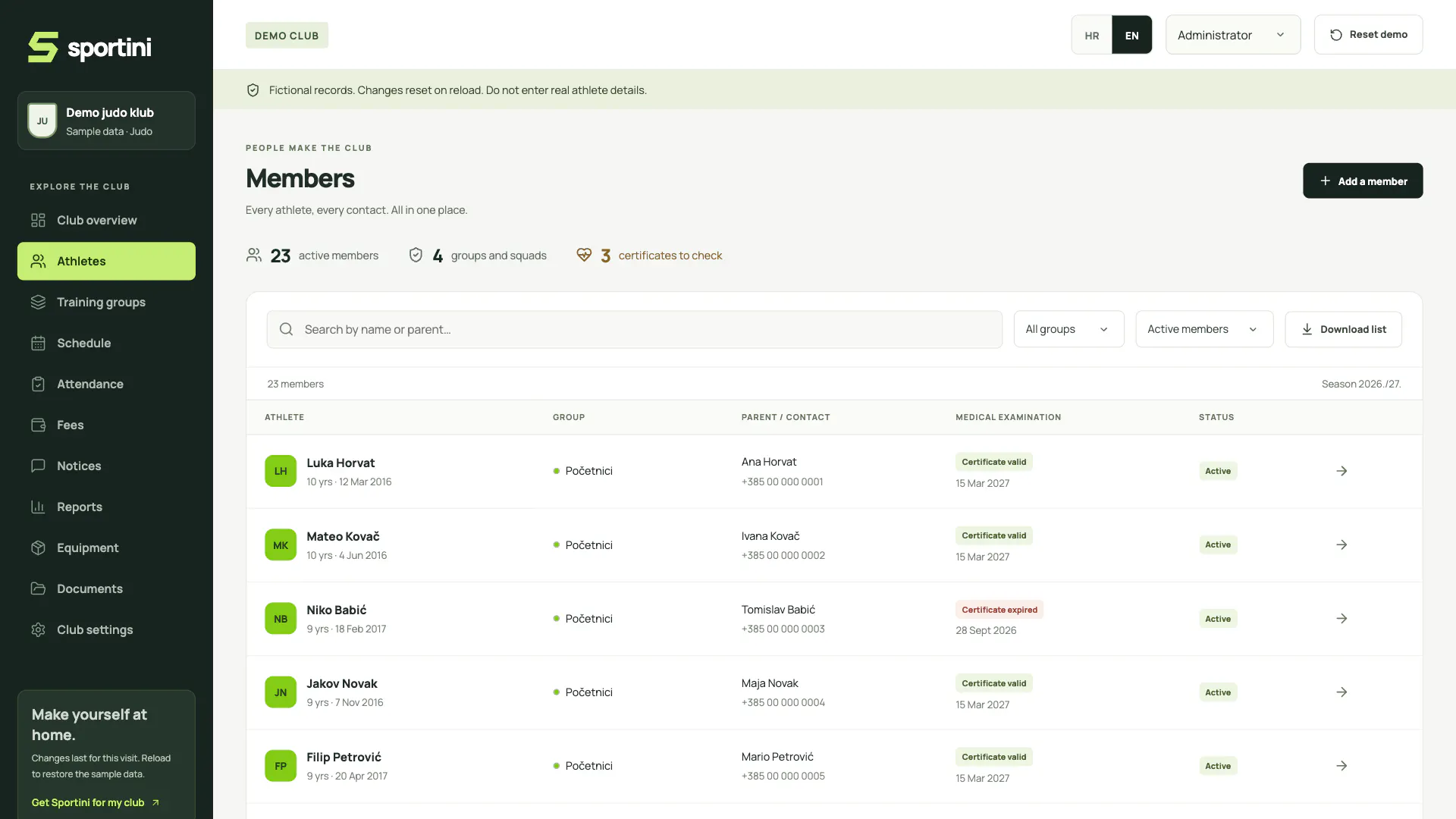Viewport: 1456px width, 819px height.
Task: Open the Schedule section
Action: [106, 343]
